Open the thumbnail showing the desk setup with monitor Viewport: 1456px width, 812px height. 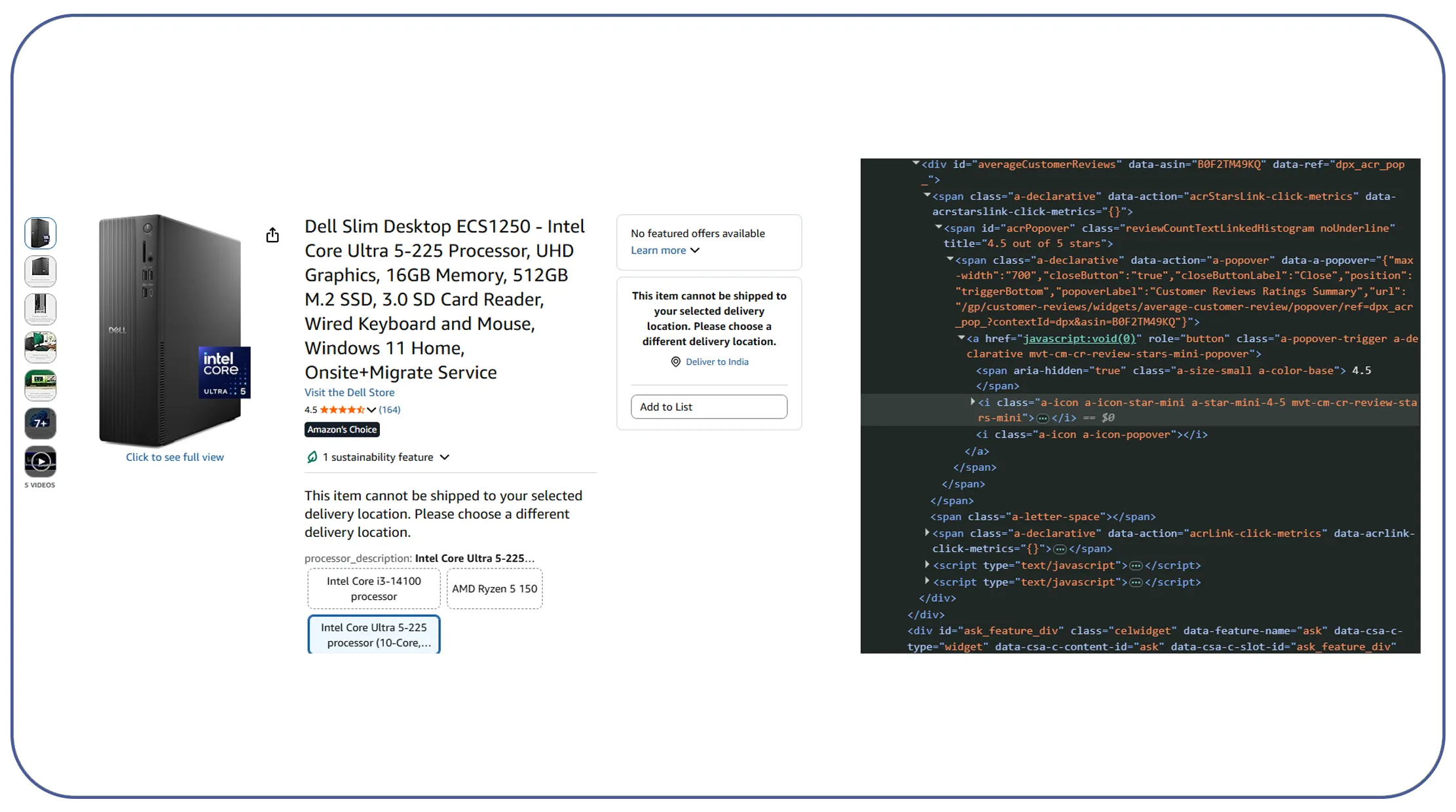click(41, 347)
